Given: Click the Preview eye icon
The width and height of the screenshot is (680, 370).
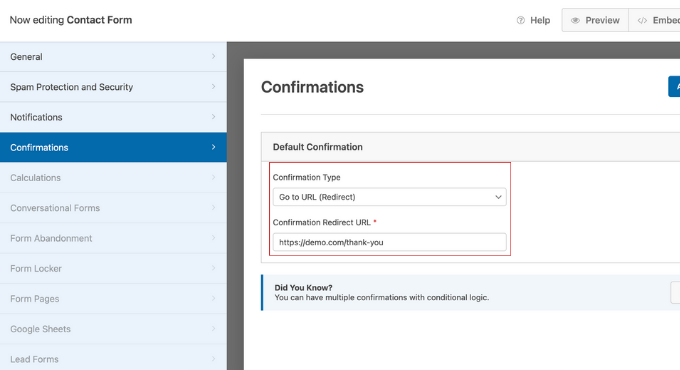Looking at the screenshot, I should tap(575, 20).
